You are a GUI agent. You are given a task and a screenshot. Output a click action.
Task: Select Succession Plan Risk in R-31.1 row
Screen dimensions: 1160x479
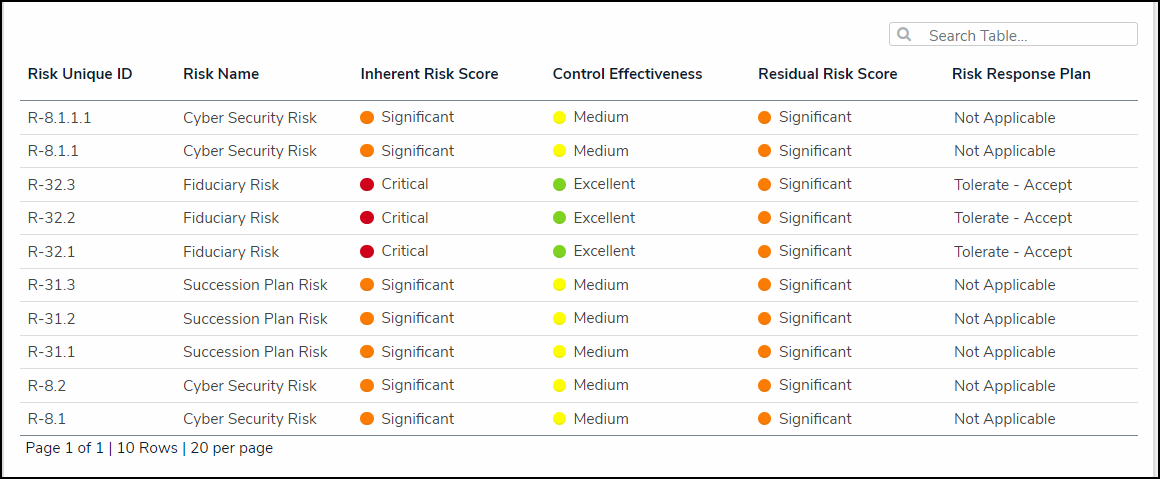tap(255, 352)
